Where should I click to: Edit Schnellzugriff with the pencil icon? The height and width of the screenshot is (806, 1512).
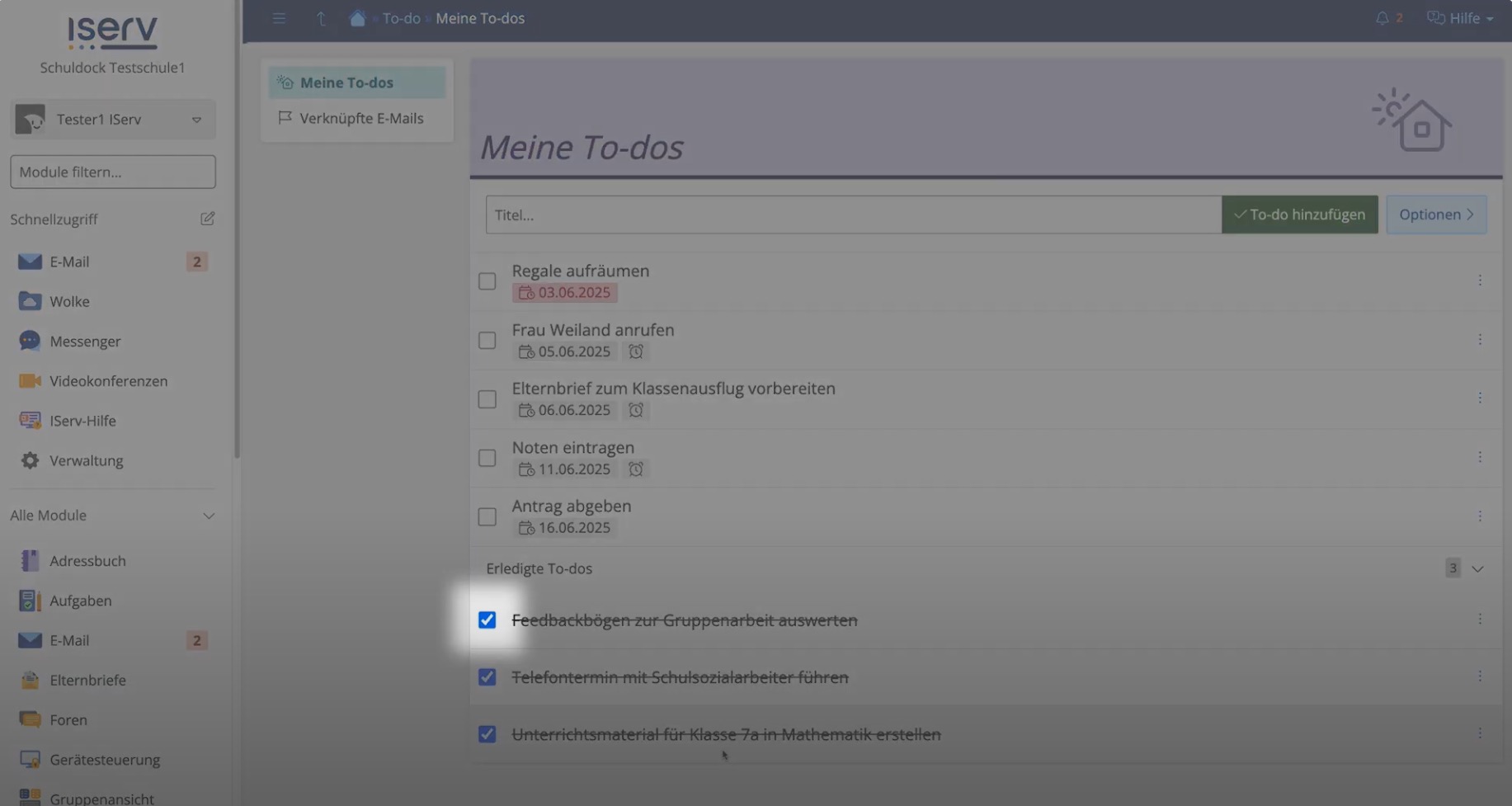coord(207,219)
